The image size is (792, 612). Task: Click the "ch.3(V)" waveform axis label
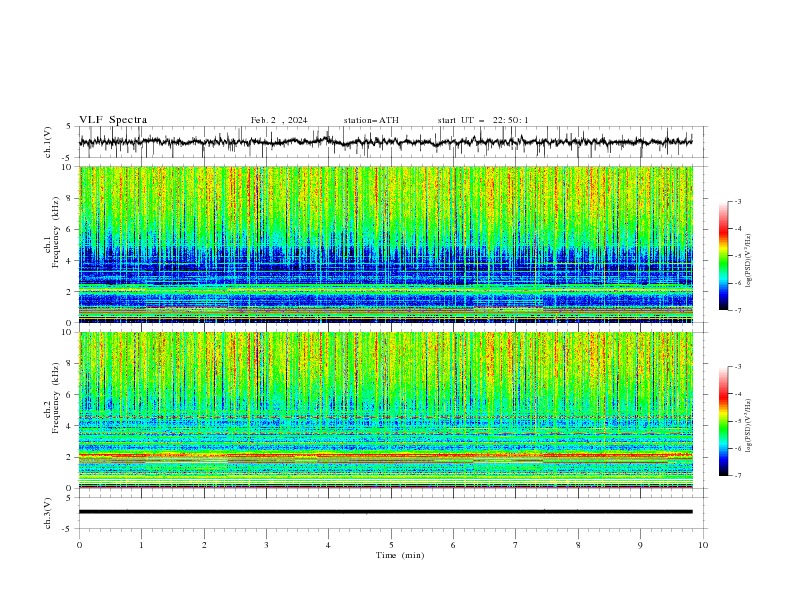pyautogui.click(x=48, y=513)
